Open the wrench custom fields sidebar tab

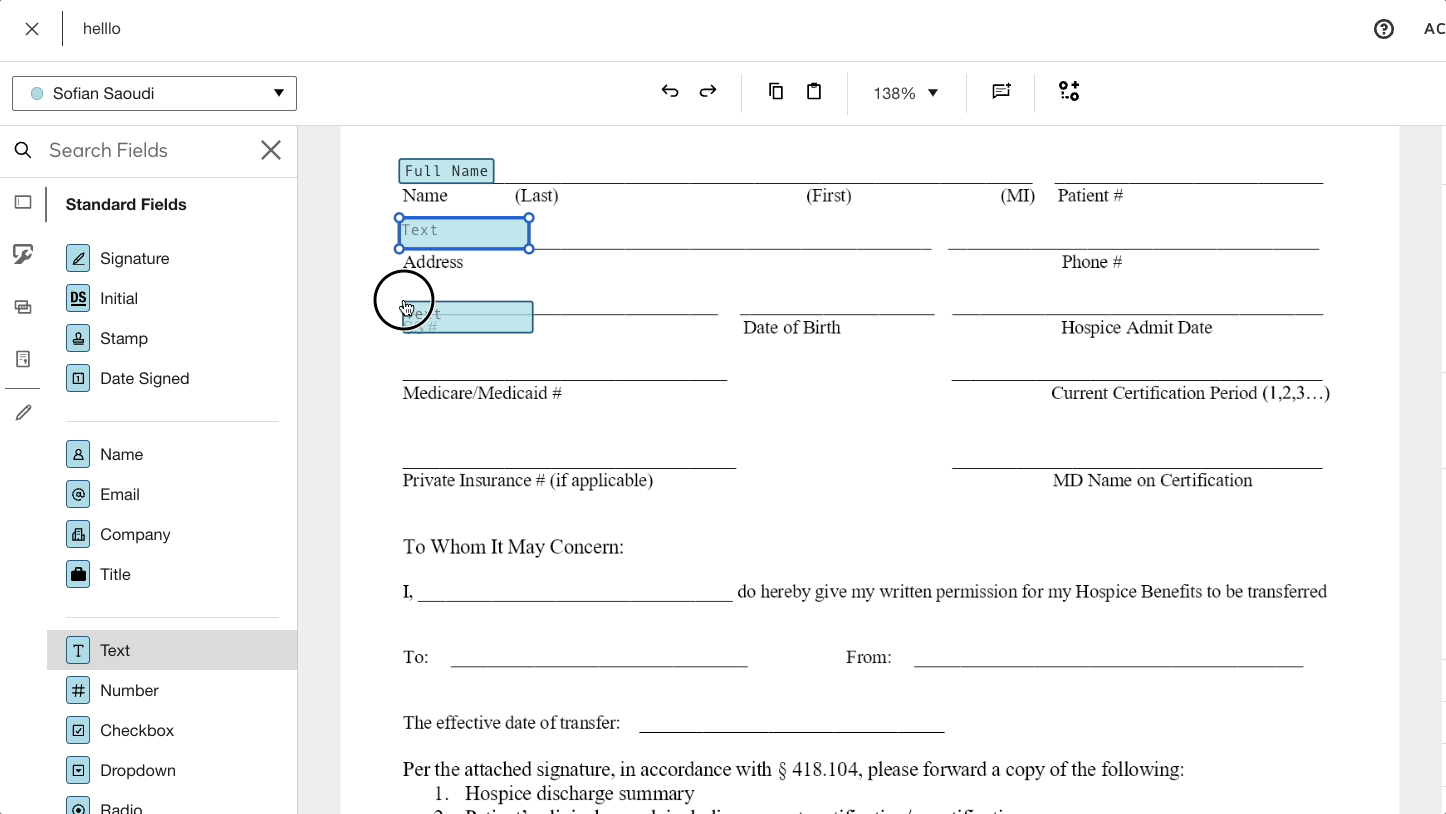pos(23,254)
